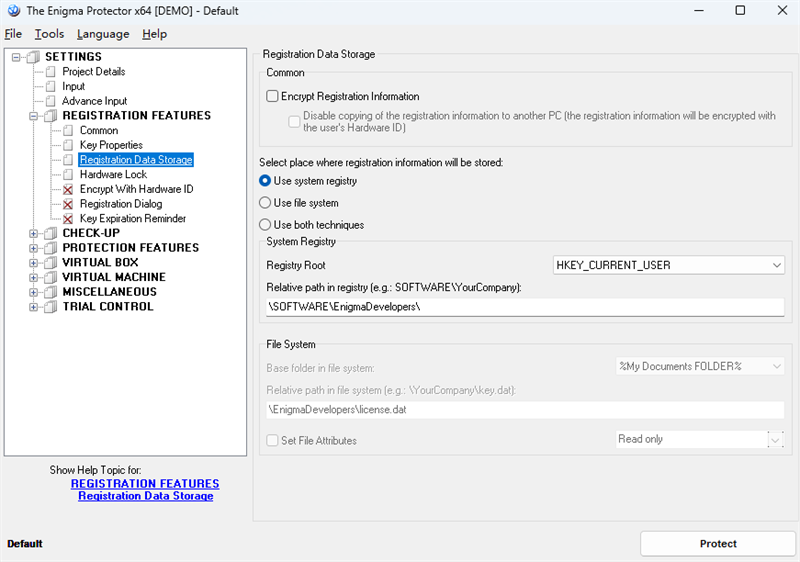Select Advance Input in the tree
The image size is (800, 562).
pyautogui.click(x=94, y=101)
